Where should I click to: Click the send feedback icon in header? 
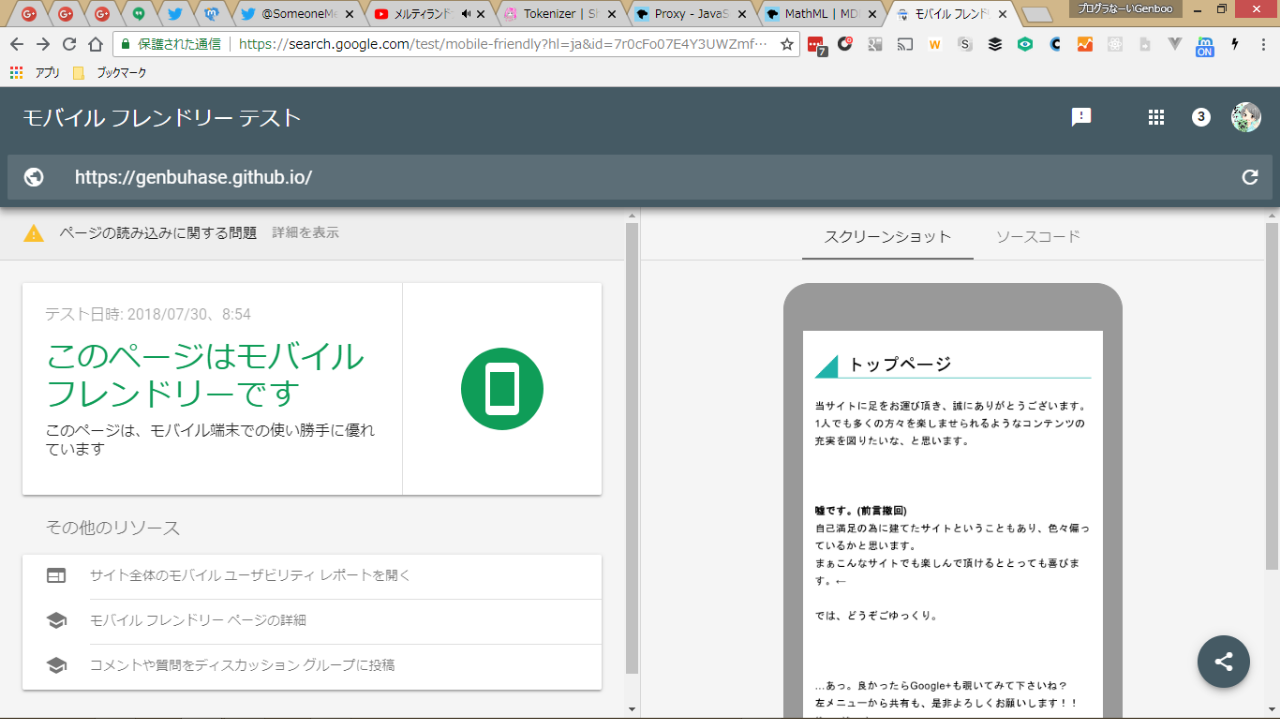tap(1081, 117)
